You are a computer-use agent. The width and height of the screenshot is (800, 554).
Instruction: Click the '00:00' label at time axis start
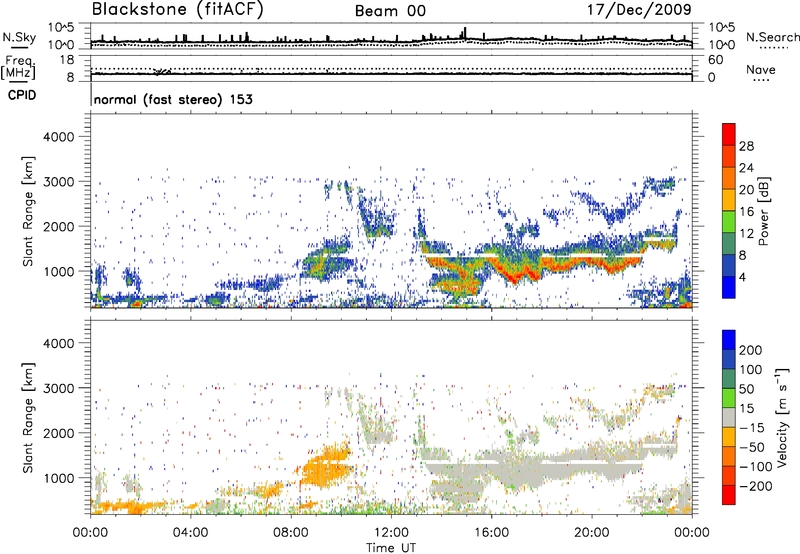pos(90,533)
